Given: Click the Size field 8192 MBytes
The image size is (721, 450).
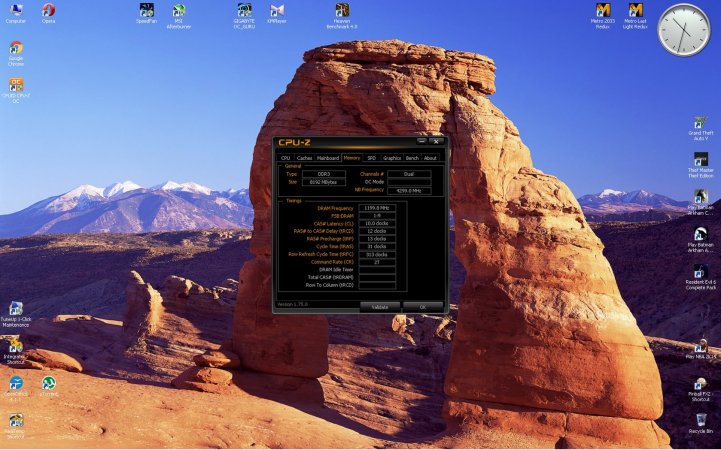Looking at the screenshot, I should (324, 182).
